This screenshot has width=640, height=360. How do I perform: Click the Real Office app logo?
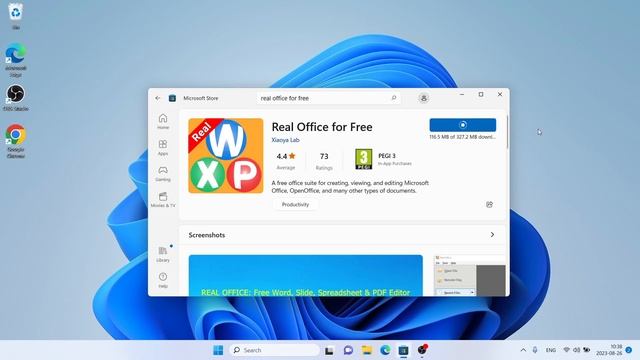(x=226, y=156)
